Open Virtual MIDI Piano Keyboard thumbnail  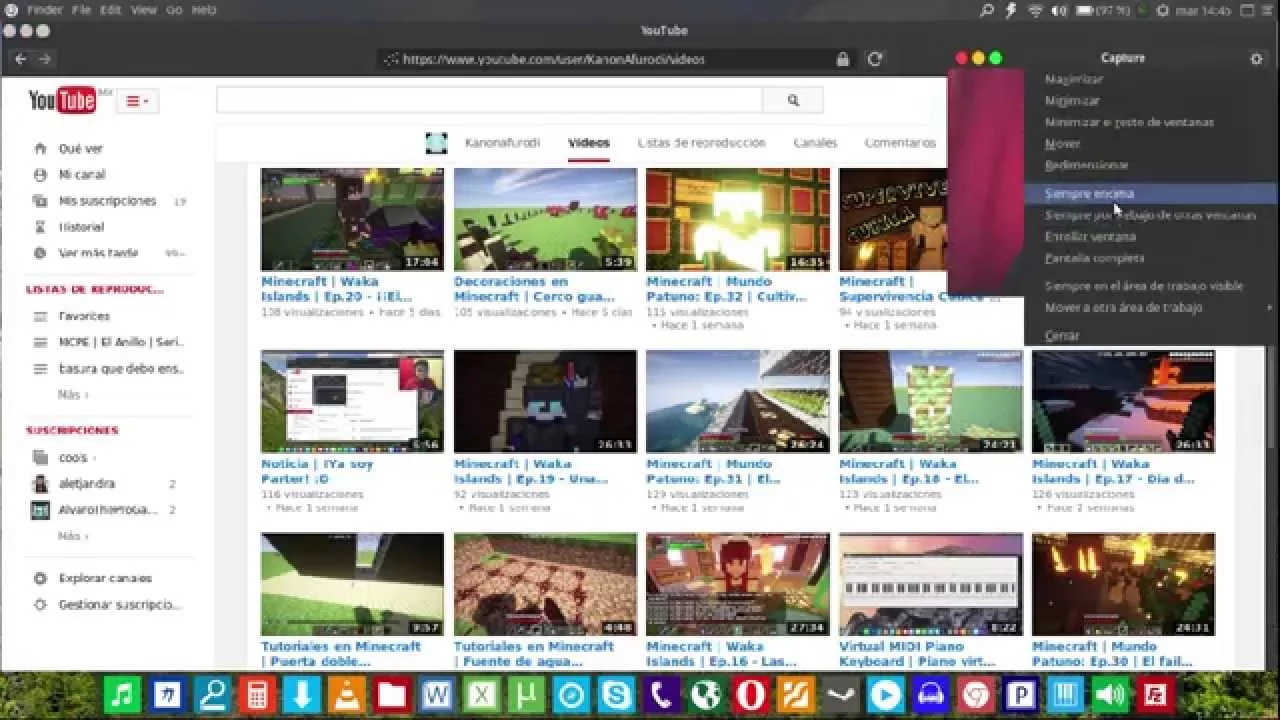(931, 584)
